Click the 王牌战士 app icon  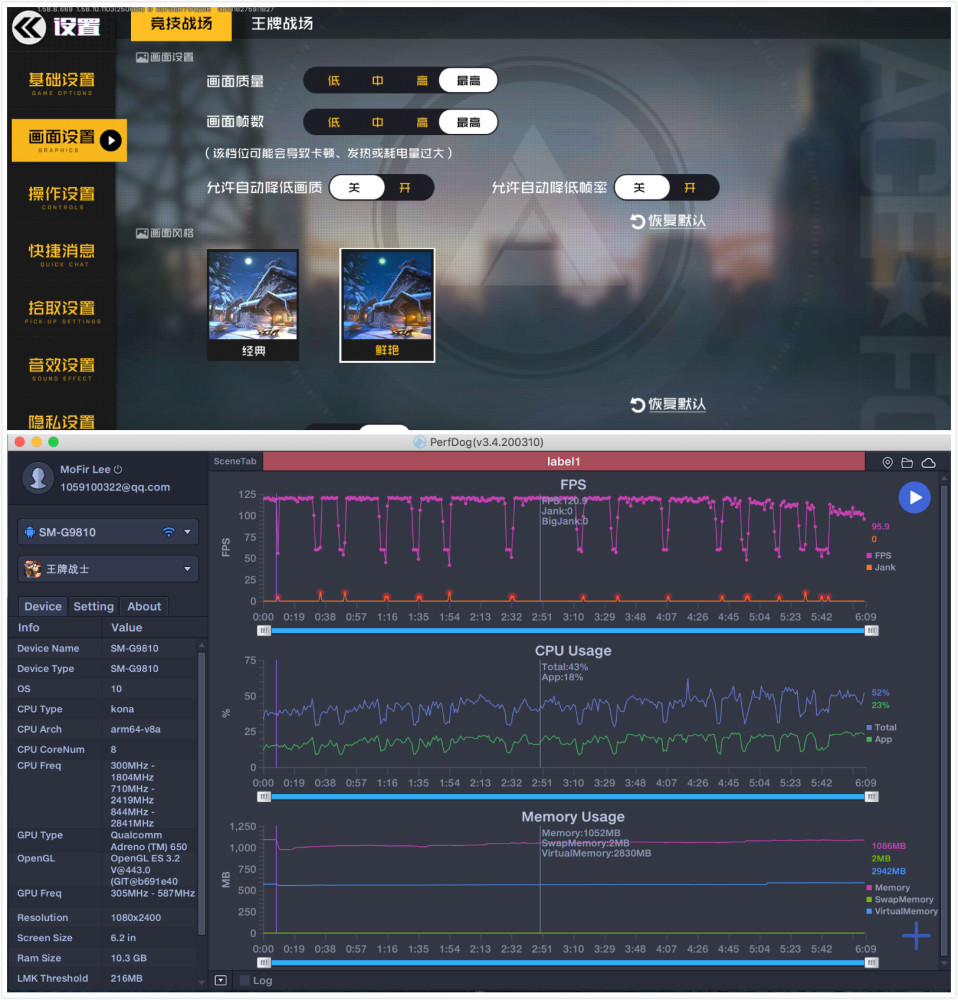[x=33, y=568]
